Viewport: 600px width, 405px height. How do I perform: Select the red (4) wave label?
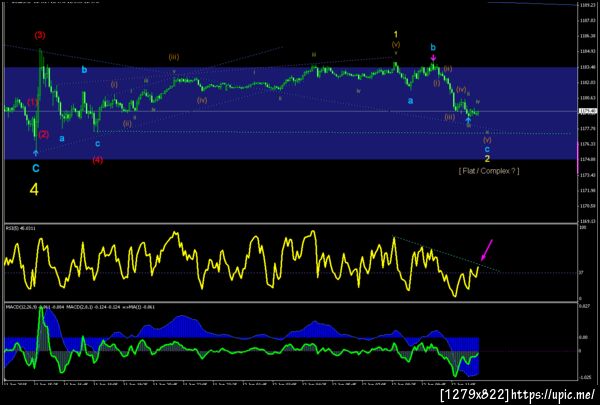pos(97,160)
